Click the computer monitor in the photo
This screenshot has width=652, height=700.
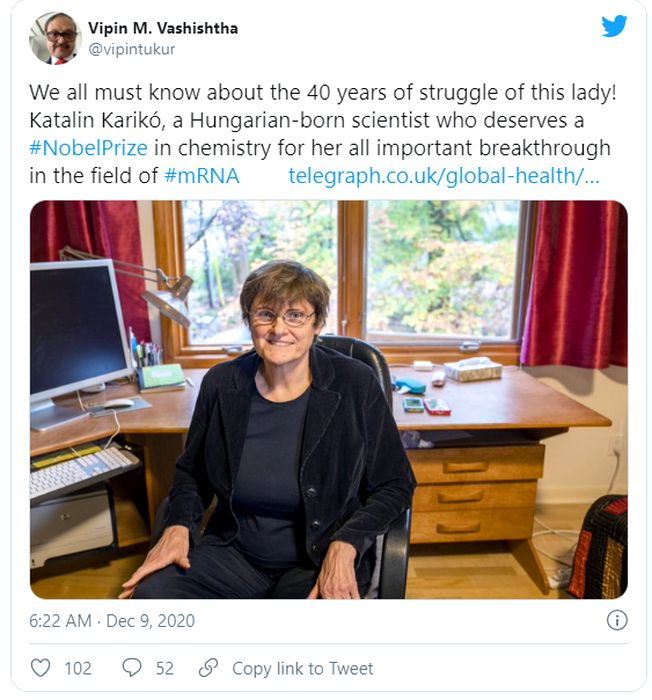(78, 330)
